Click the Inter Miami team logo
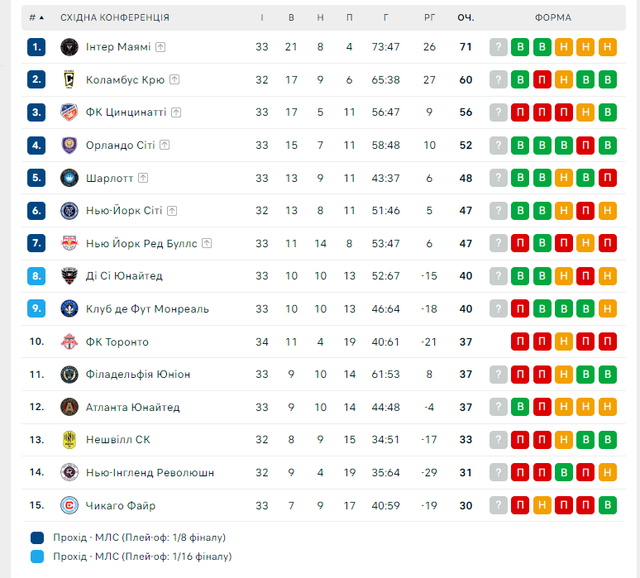This screenshot has height=578, width=640. click(69, 47)
